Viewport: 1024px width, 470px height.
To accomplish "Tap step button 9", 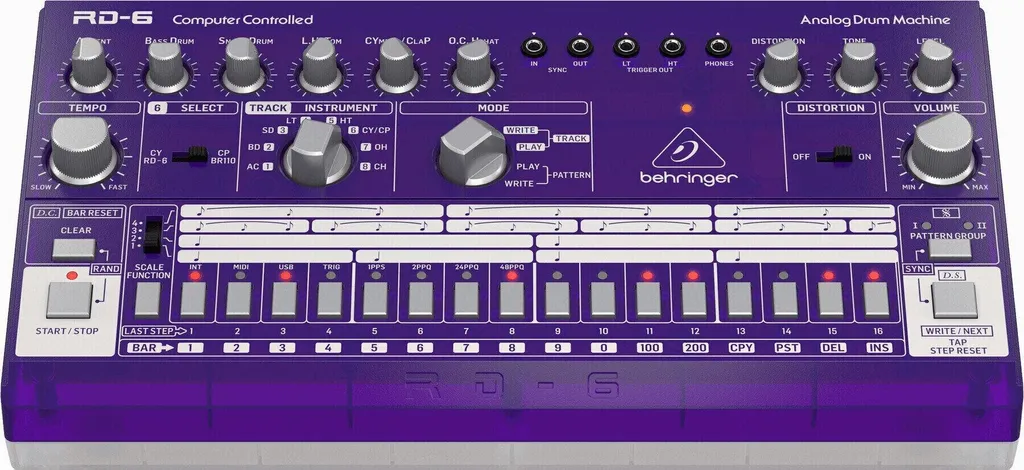I will (557, 300).
